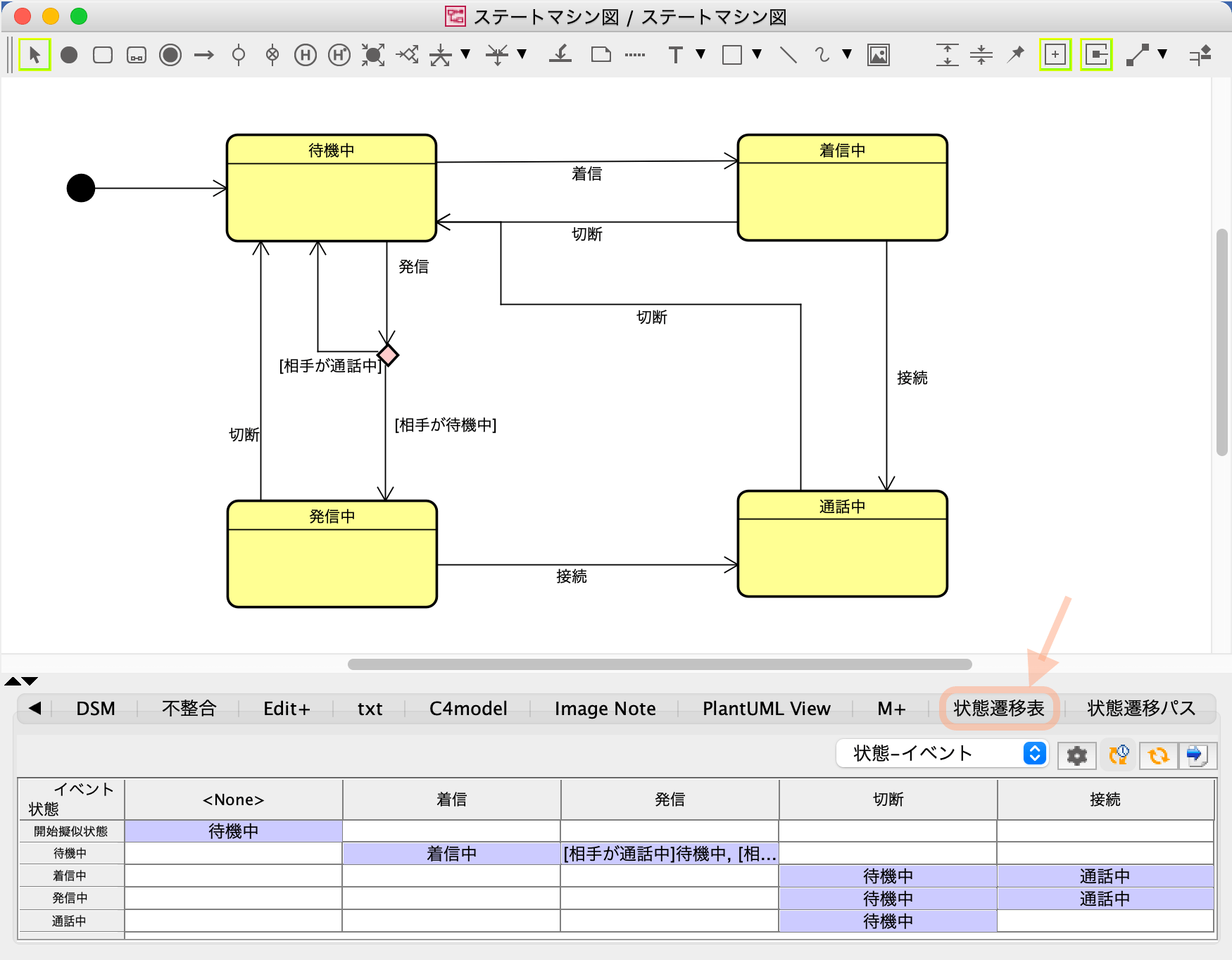
Task: Activate the transition arrow tool
Action: coord(204,54)
